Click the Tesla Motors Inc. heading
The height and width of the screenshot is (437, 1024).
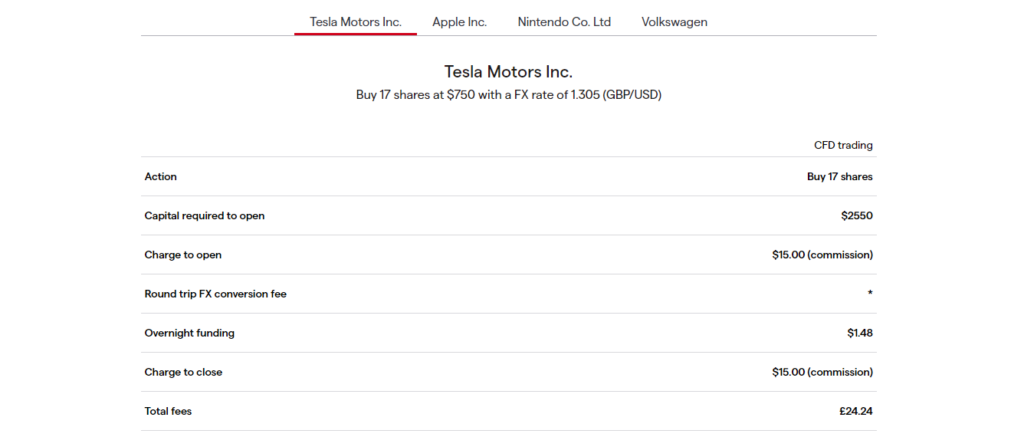tap(508, 71)
